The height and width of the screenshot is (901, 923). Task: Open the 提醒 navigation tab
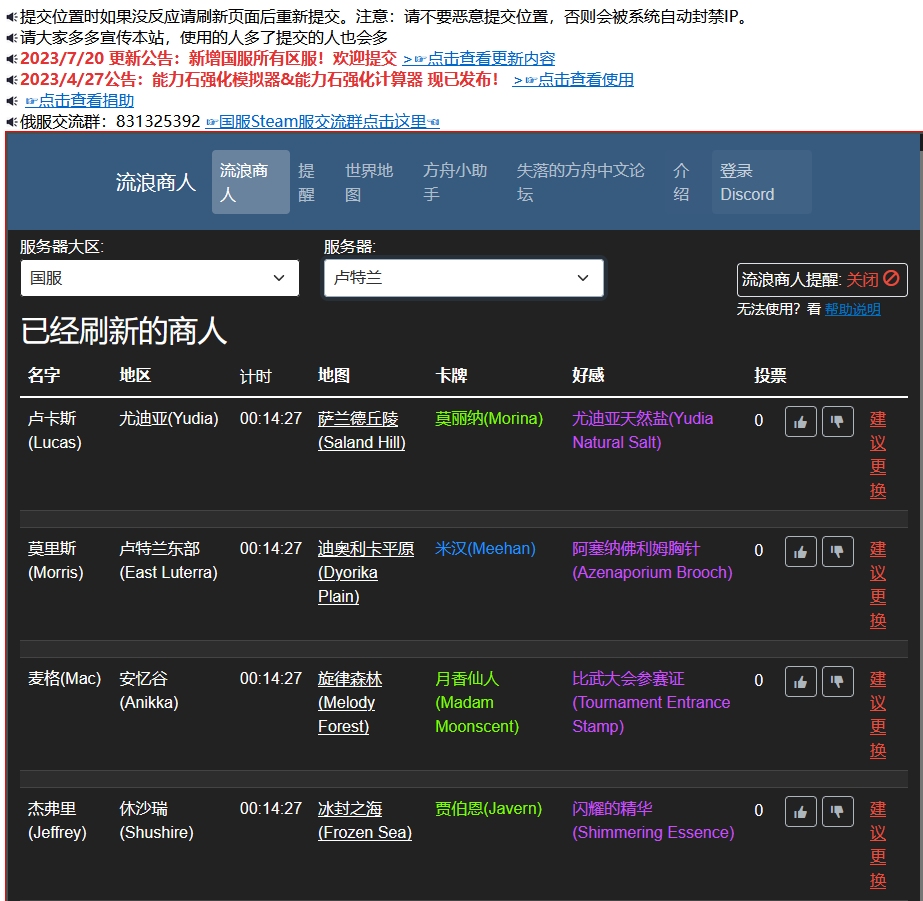[x=306, y=182]
